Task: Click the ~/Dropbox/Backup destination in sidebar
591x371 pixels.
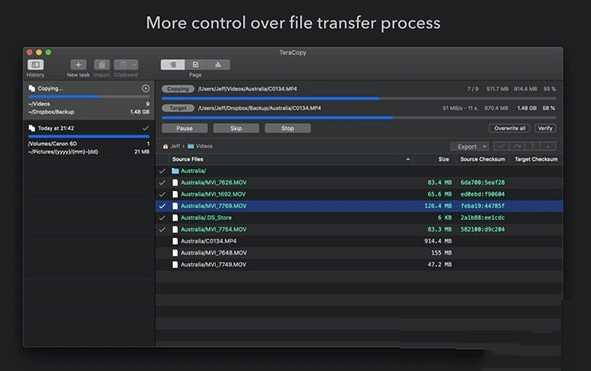Action: (x=51, y=112)
